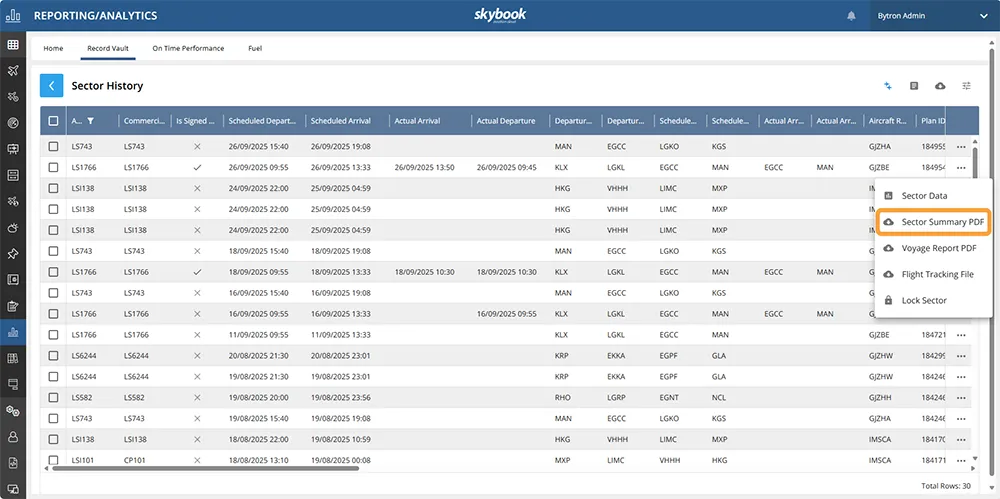Click the report document icon in toolbar
The height and width of the screenshot is (499, 1000).
(914, 86)
